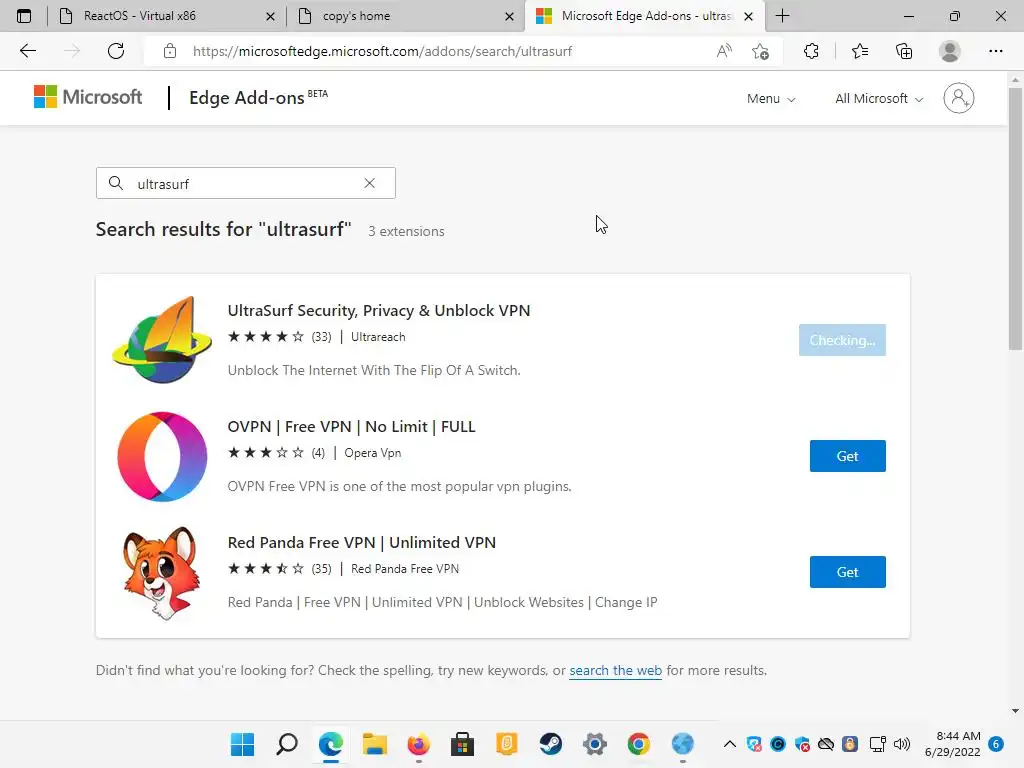This screenshot has height=768, width=1024.
Task: Expand the Menu dropdown
Action: (771, 99)
